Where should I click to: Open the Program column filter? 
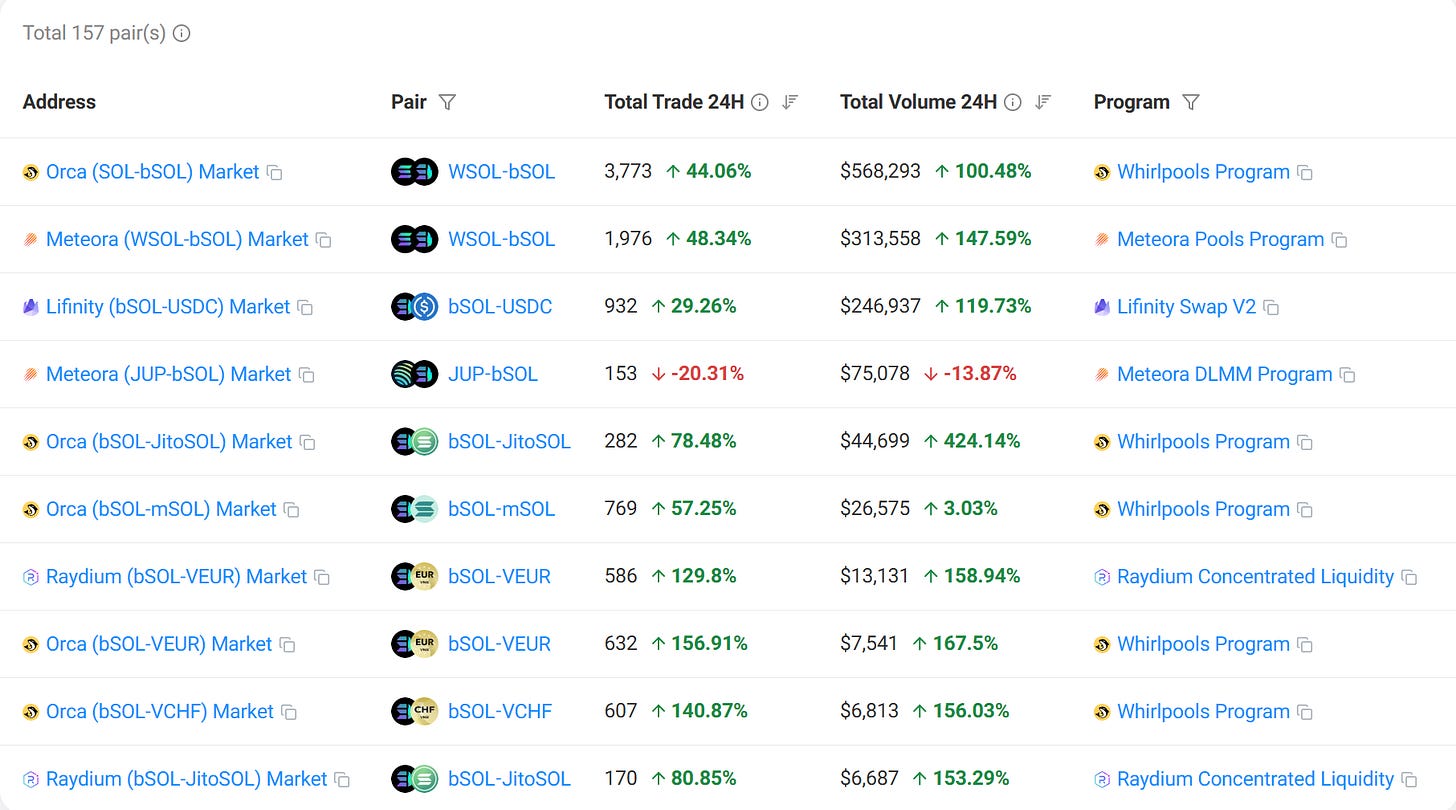tap(1190, 102)
